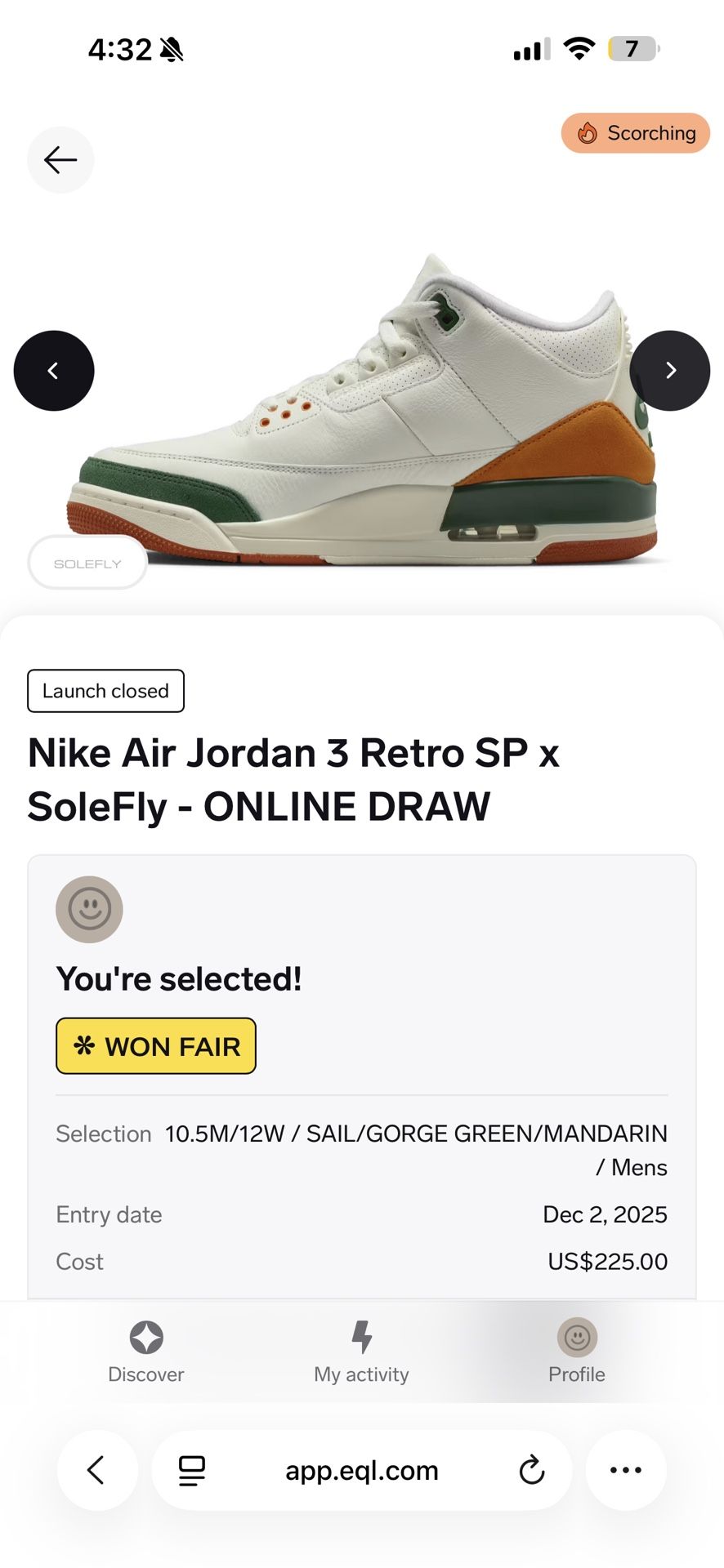Tap the back arrow above the sneaker

(60, 160)
